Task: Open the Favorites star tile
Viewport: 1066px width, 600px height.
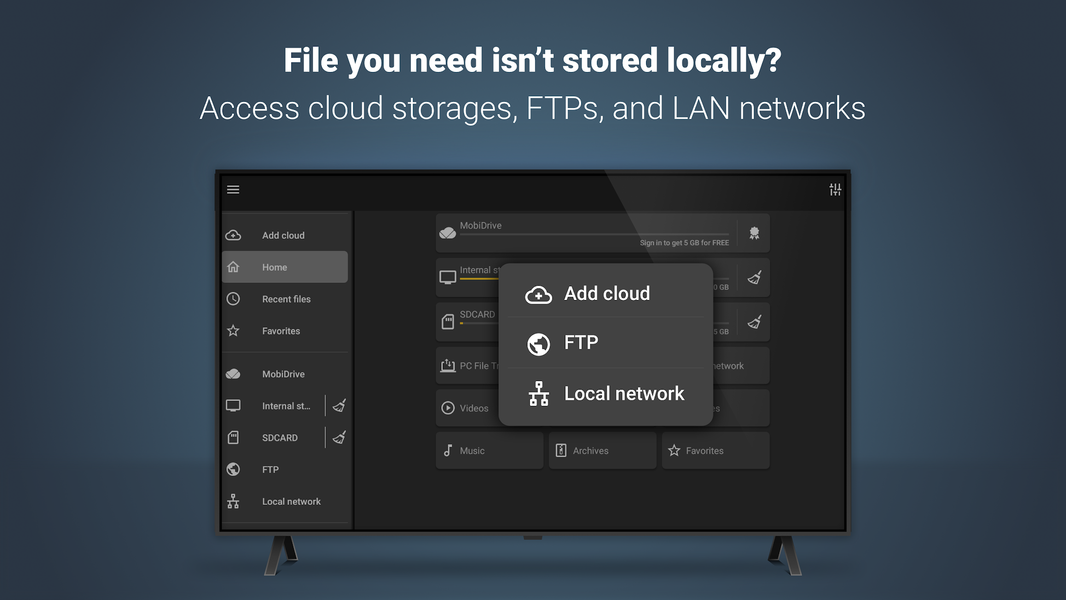Action: (715, 450)
